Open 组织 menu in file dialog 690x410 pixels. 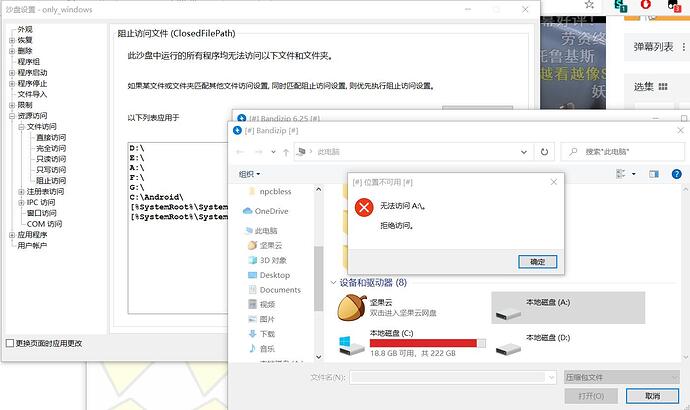[249, 174]
